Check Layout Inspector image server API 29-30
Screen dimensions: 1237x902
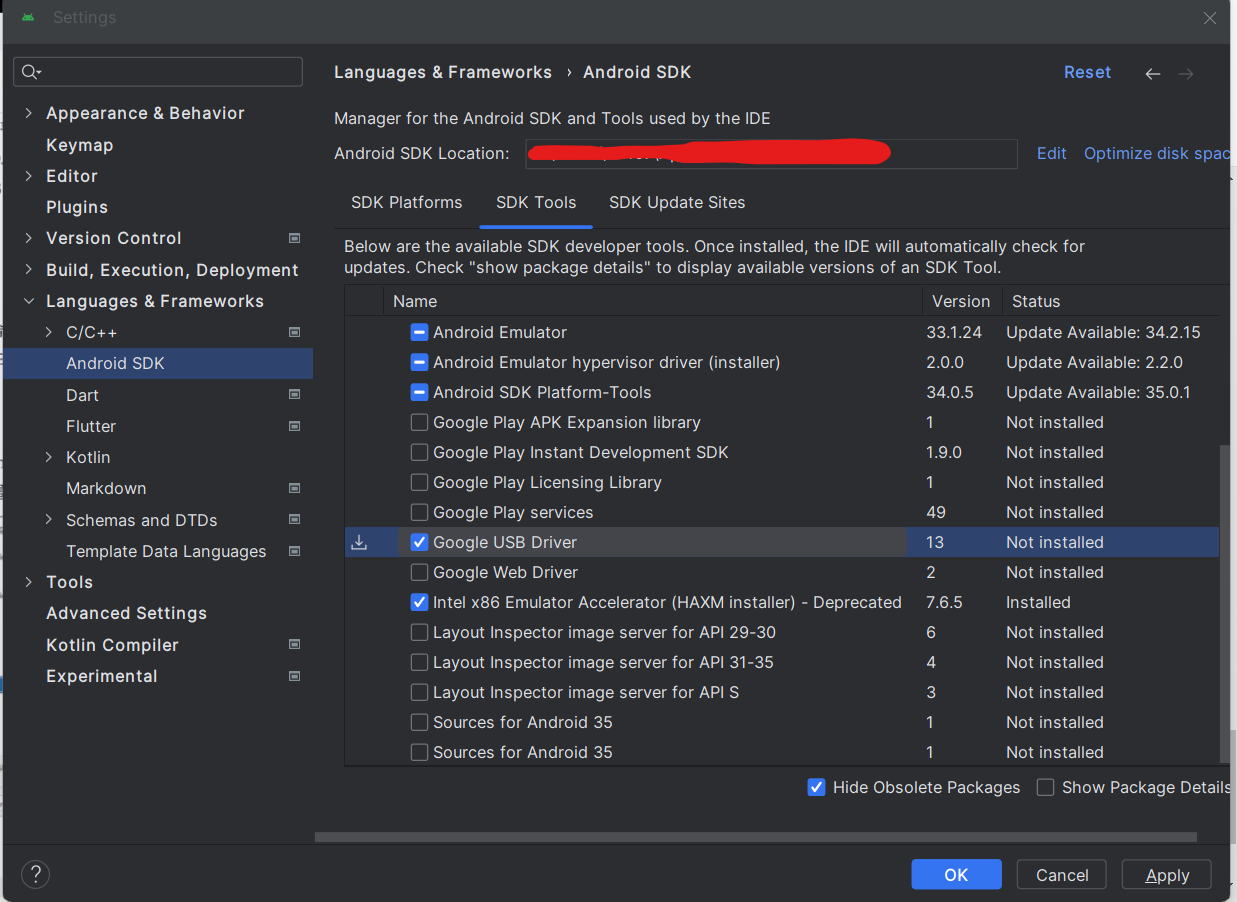coord(419,632)
